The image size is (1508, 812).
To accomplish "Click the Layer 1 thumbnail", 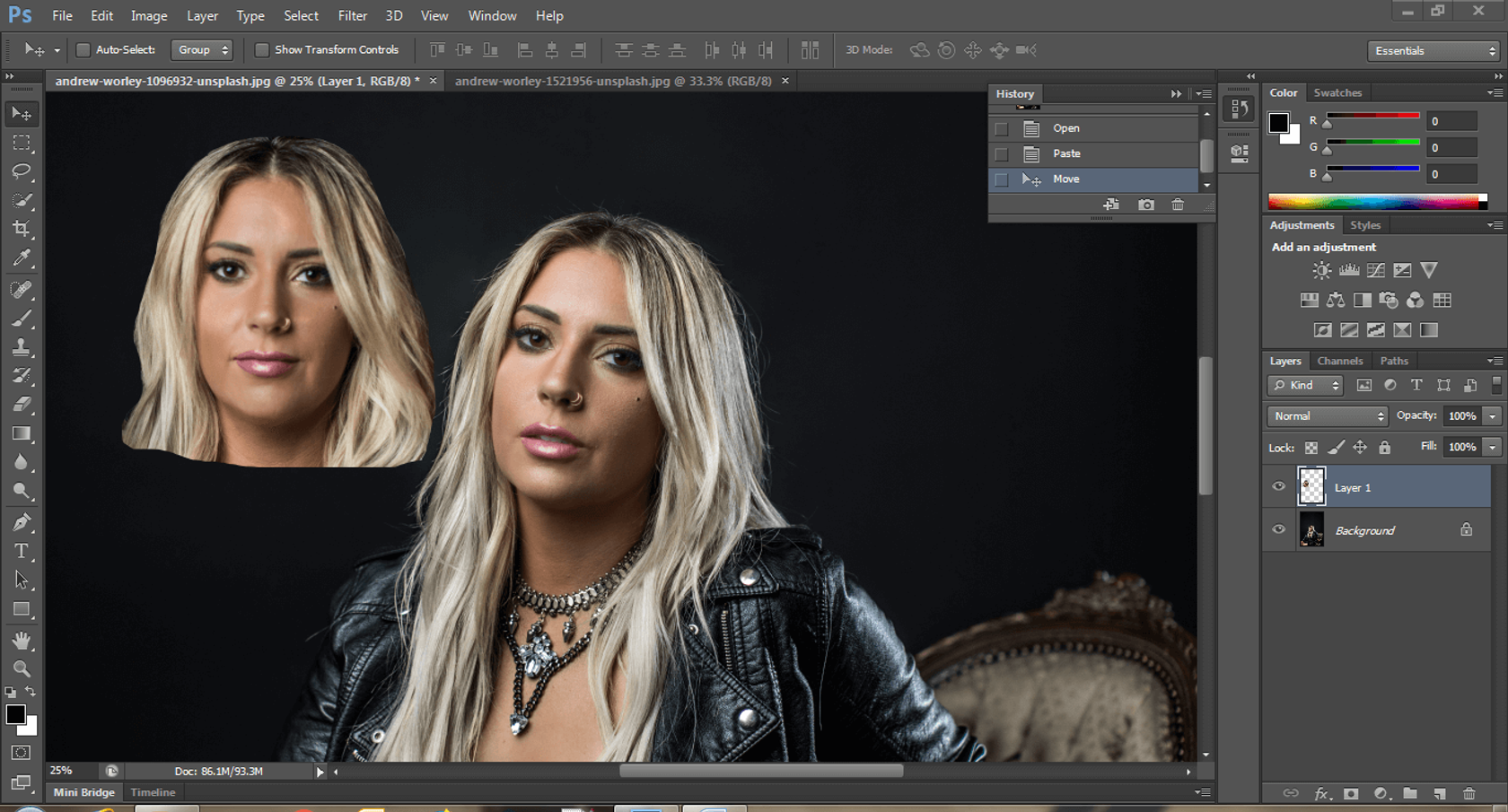I will (x=1311, y=485).
